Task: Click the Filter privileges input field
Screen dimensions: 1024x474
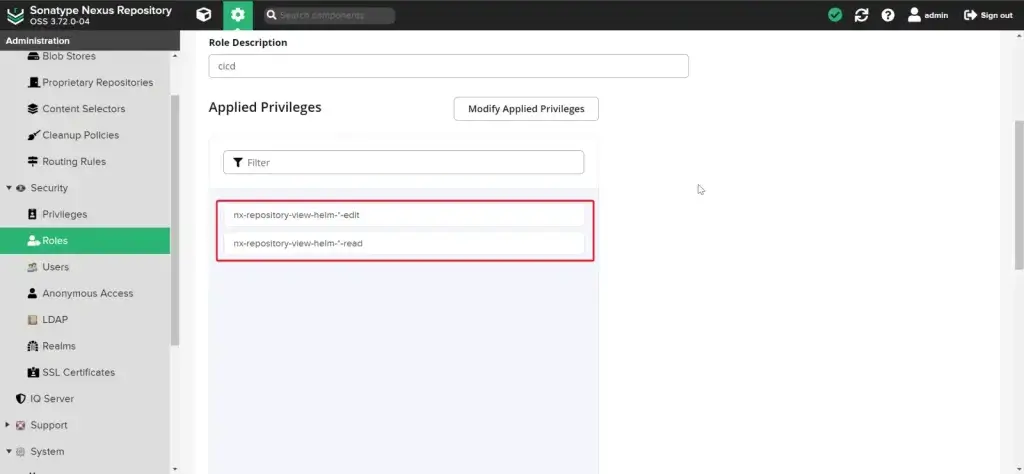Action: pyautogui.click(x=404, y=163)
